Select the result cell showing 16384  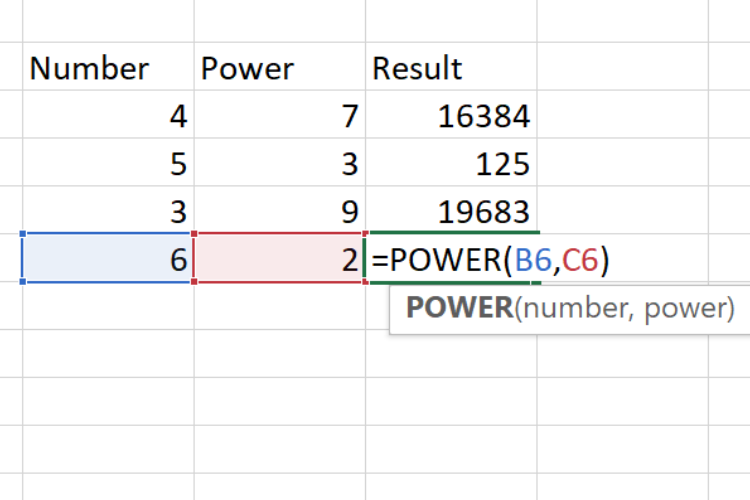pos(451,114)
